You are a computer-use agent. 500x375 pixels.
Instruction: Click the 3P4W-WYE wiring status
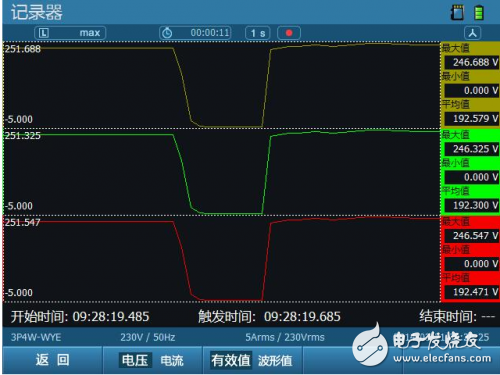point(36,337)
